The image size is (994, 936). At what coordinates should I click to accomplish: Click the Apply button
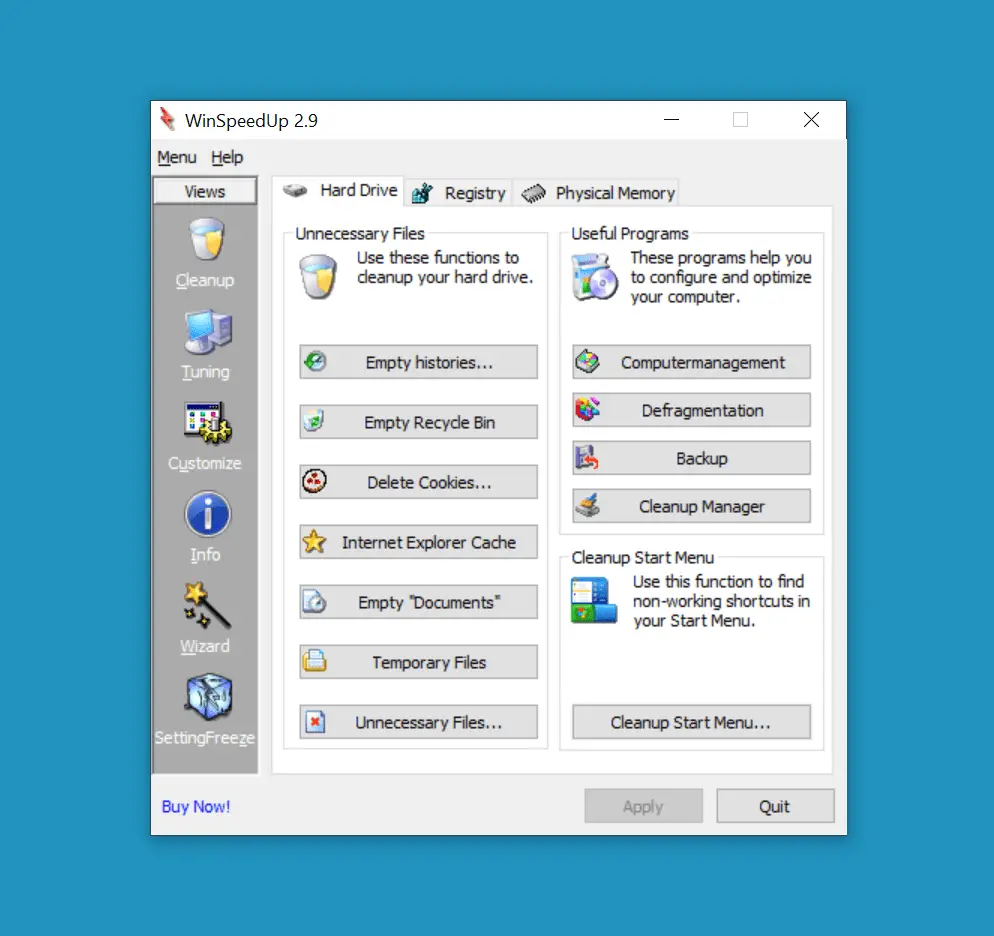pyautogui.click(x=643, y=806)
